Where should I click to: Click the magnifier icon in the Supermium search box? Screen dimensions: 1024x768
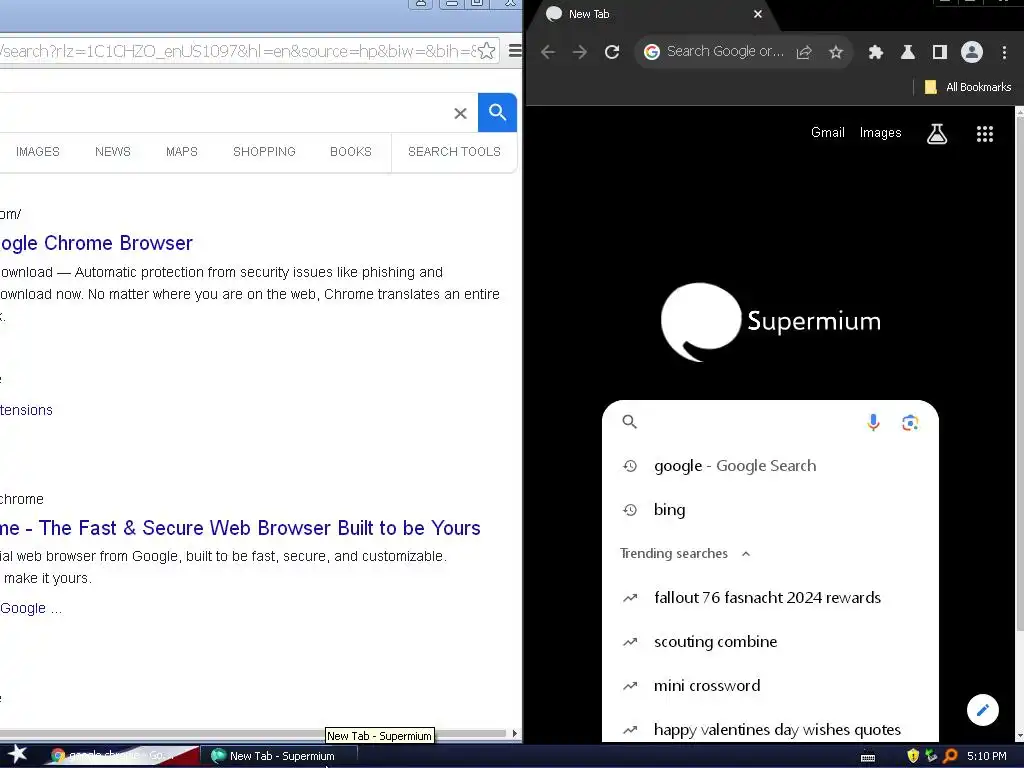tap(630, 422)
